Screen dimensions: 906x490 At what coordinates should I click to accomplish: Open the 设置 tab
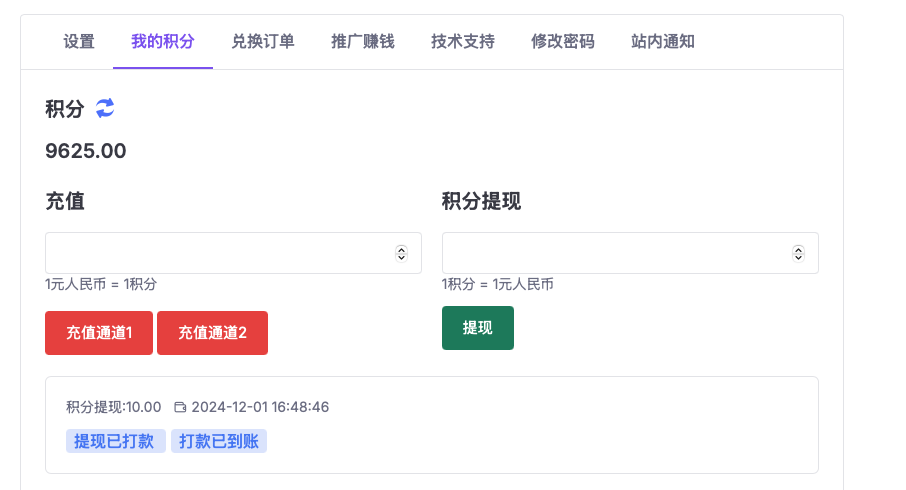coord(79,42)
